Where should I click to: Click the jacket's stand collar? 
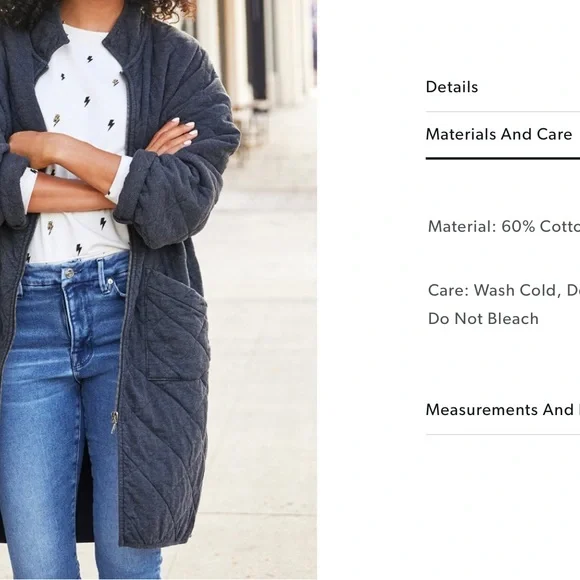[122, 35]
